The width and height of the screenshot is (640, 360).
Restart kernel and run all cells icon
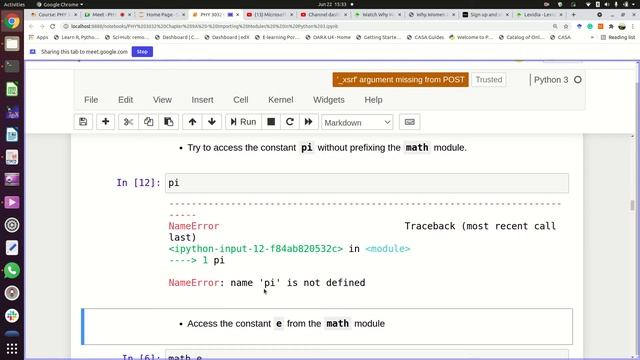coord(309,122)
